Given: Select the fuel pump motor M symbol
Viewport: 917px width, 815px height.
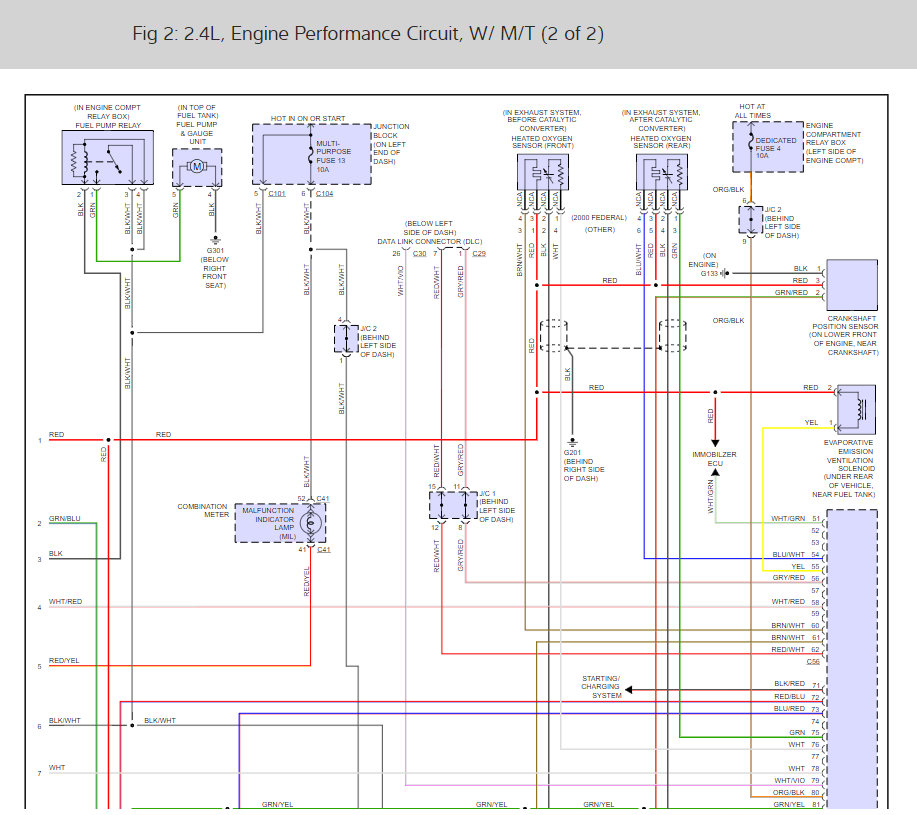Looking at the screenshot, I should pos(197,164).
